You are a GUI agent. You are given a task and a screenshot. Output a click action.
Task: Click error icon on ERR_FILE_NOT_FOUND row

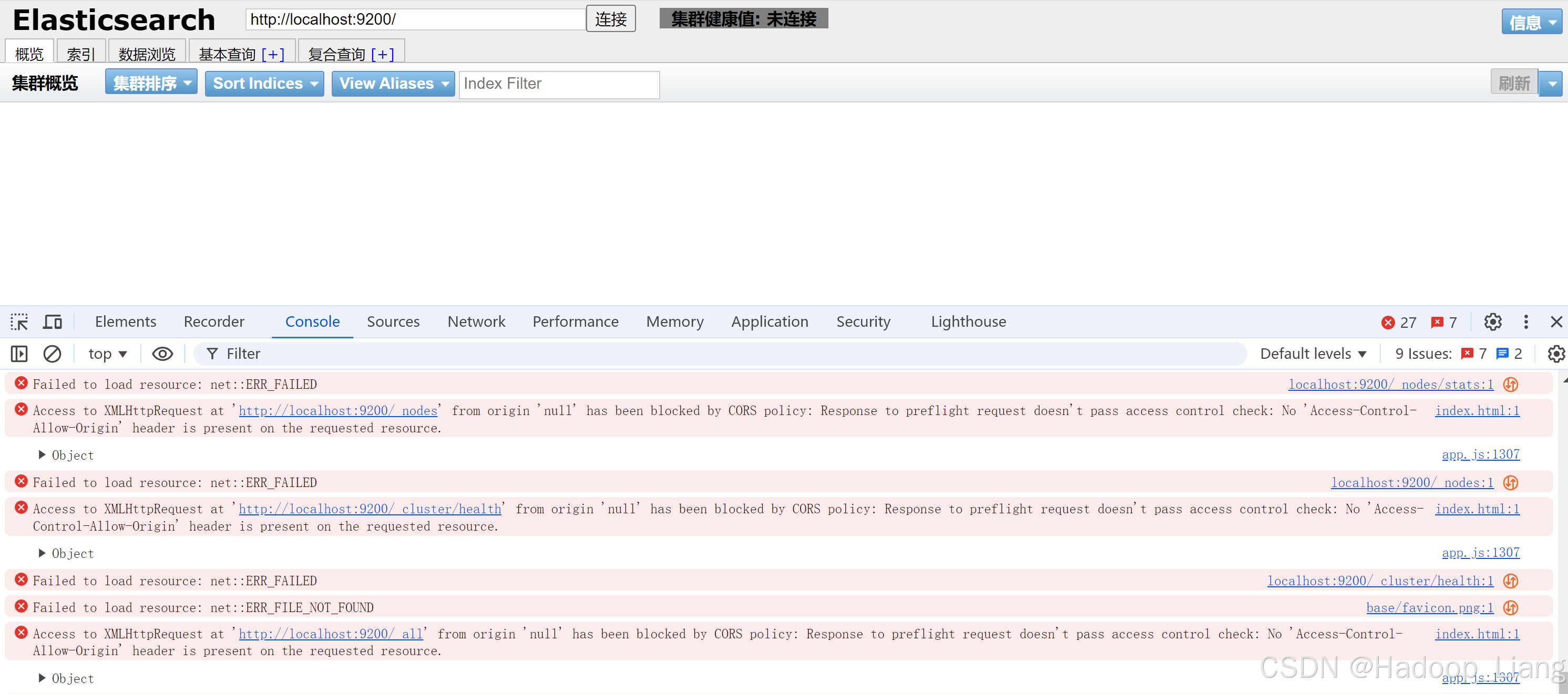coord(22,606)
